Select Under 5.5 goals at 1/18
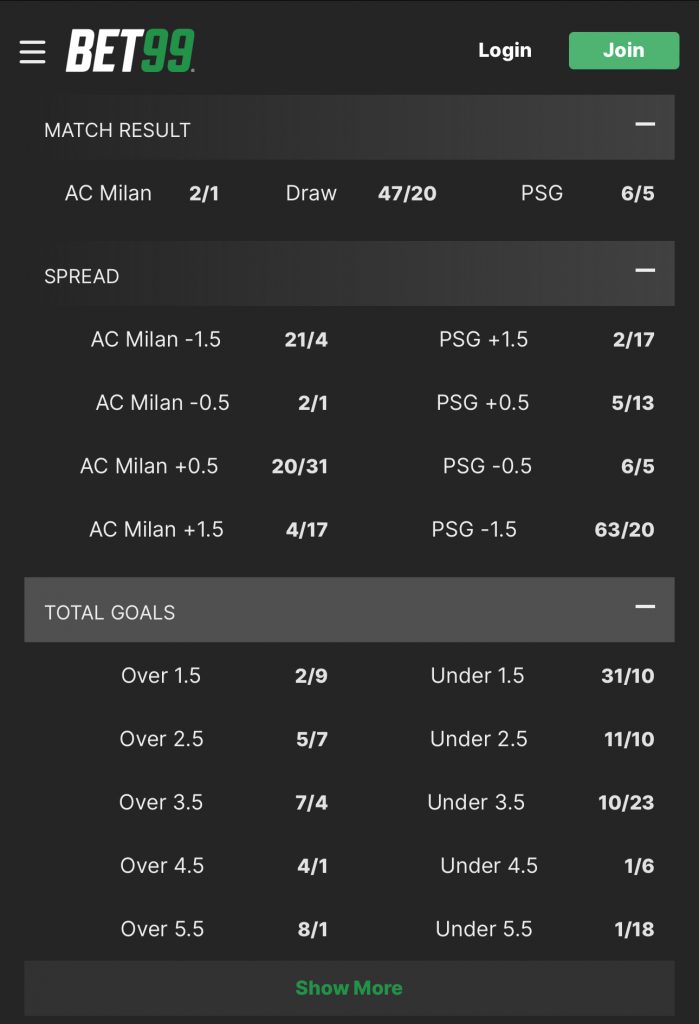The height and width of the screenshot is (1024, 699). (545, 929)
